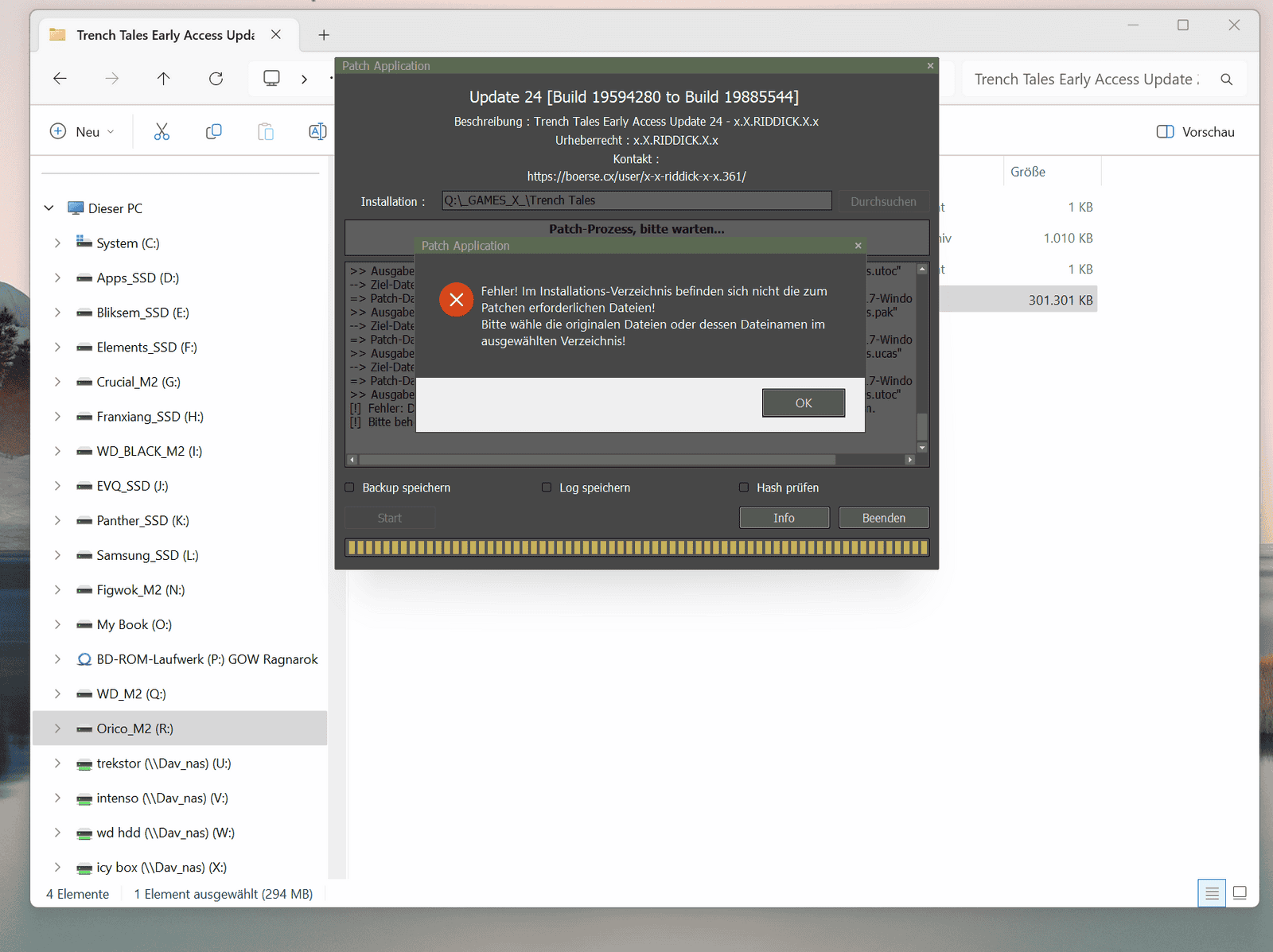
Task: Enable the Hash prüfen checkbox
Action: 744,488
